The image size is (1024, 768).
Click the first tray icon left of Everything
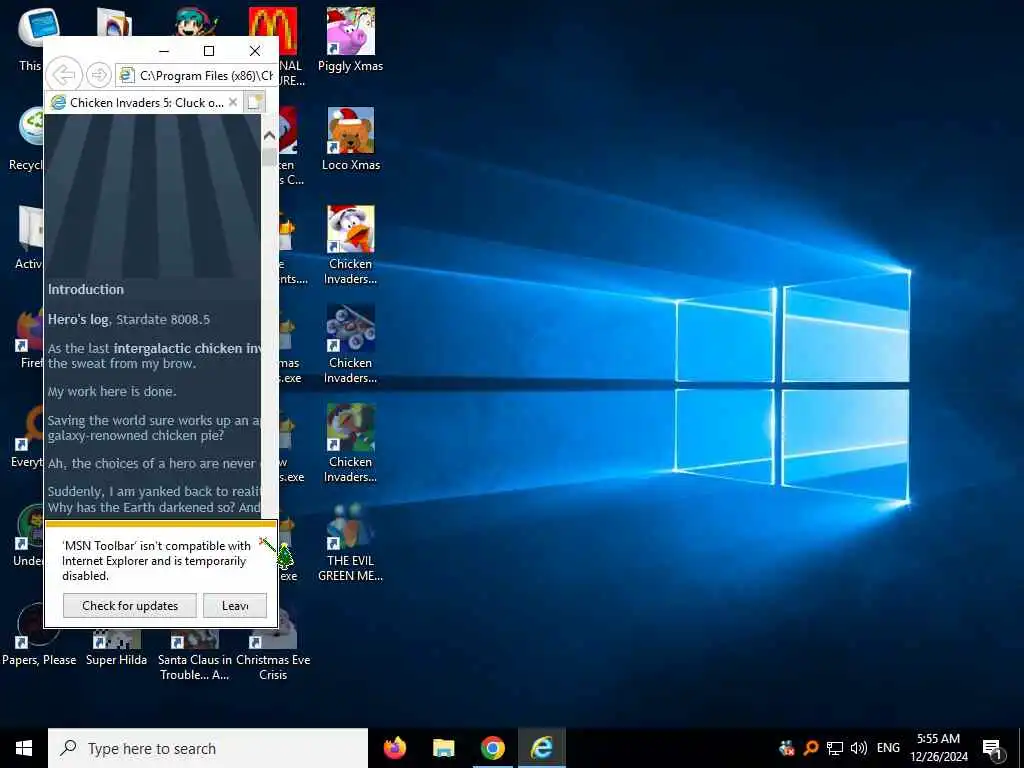tap(787, 748)
